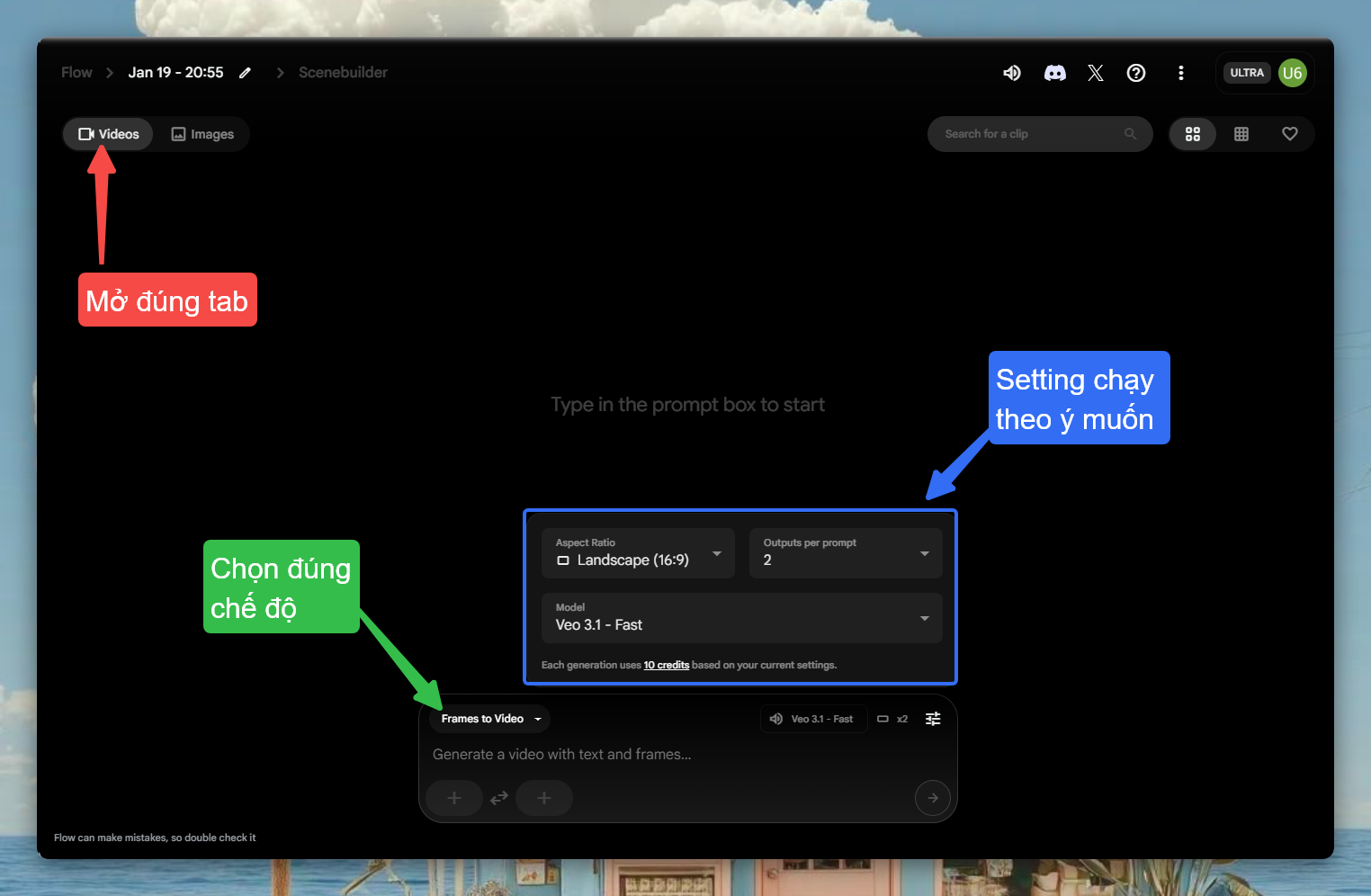
Task: Open the three-dot more options menu
Action: click(1180, 73)
